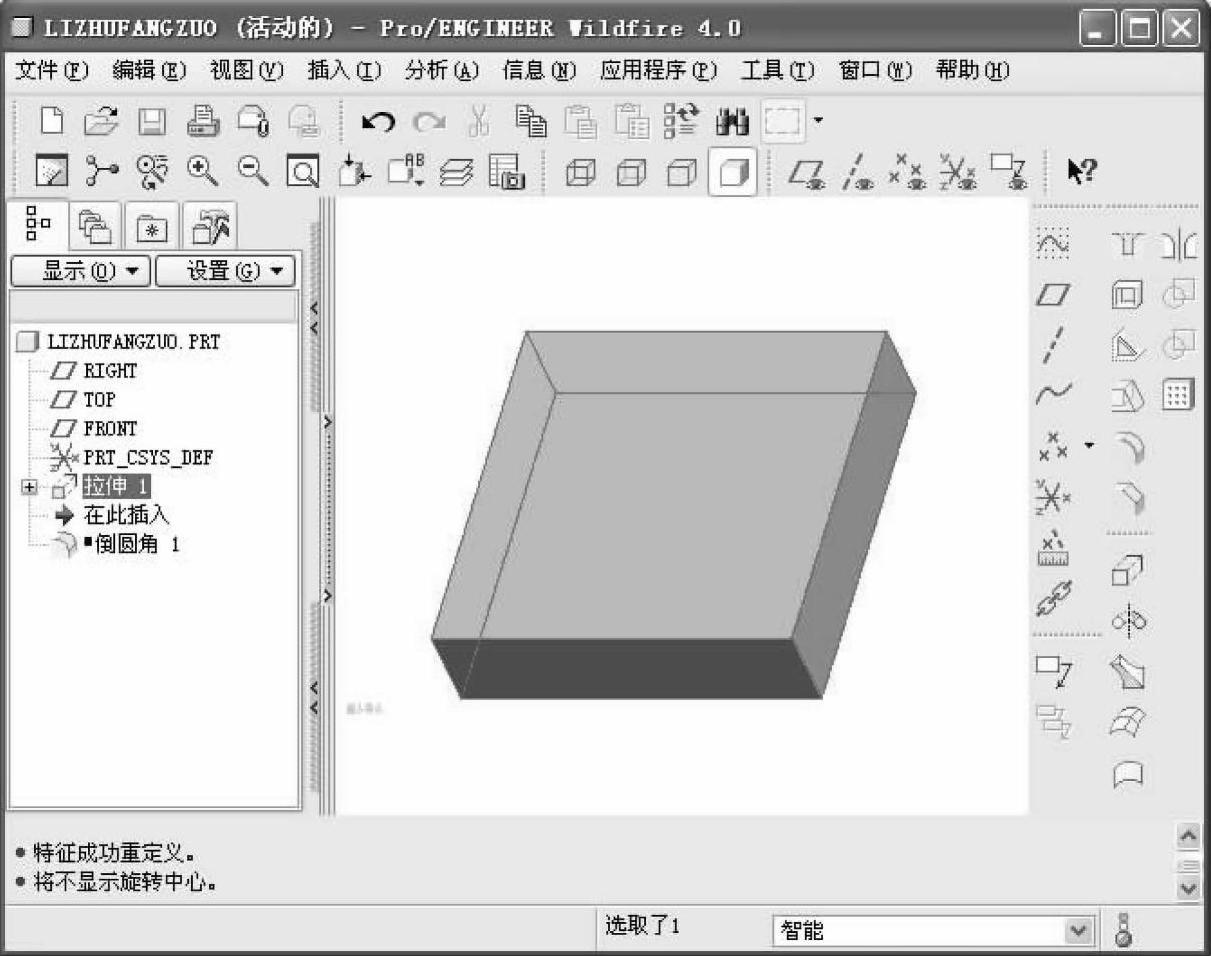Image resolution: width=1211 pixels, height=956 pixels.
Task: Open the 文件 menu
Action: pyautogui.click(x=52, y=71)
